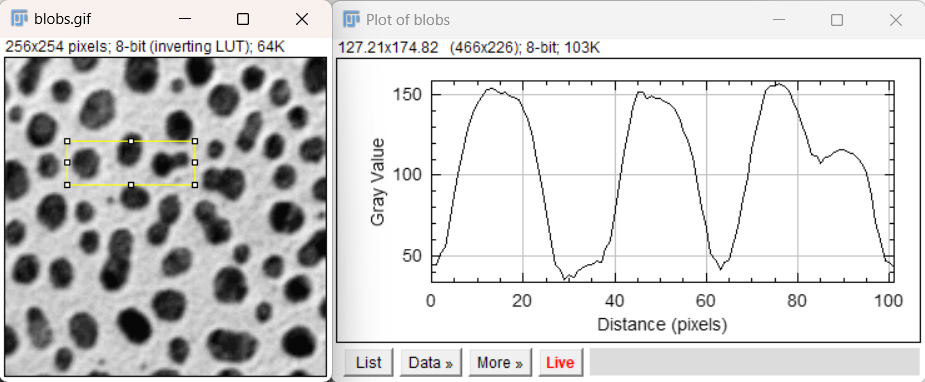Click the 40 tick label on the X axis
925x382 pixels.
(615, 301)
